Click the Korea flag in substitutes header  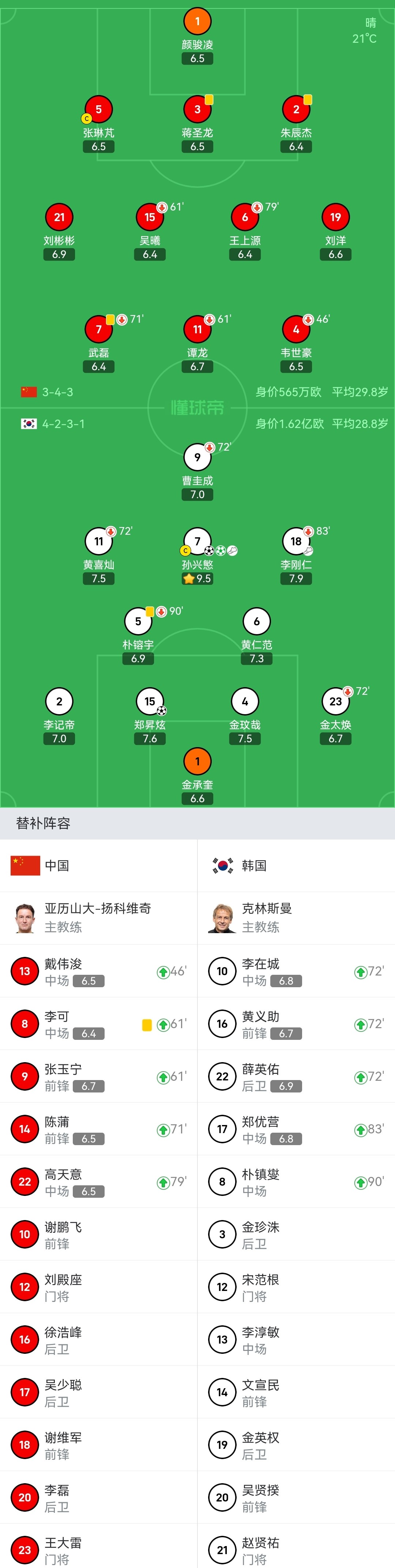click(x=222, y=866)
